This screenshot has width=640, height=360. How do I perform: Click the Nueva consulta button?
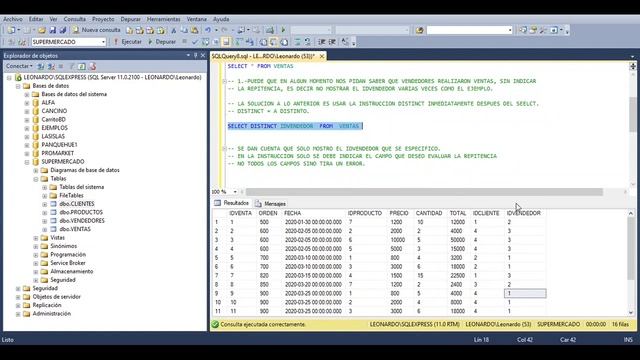97,30
